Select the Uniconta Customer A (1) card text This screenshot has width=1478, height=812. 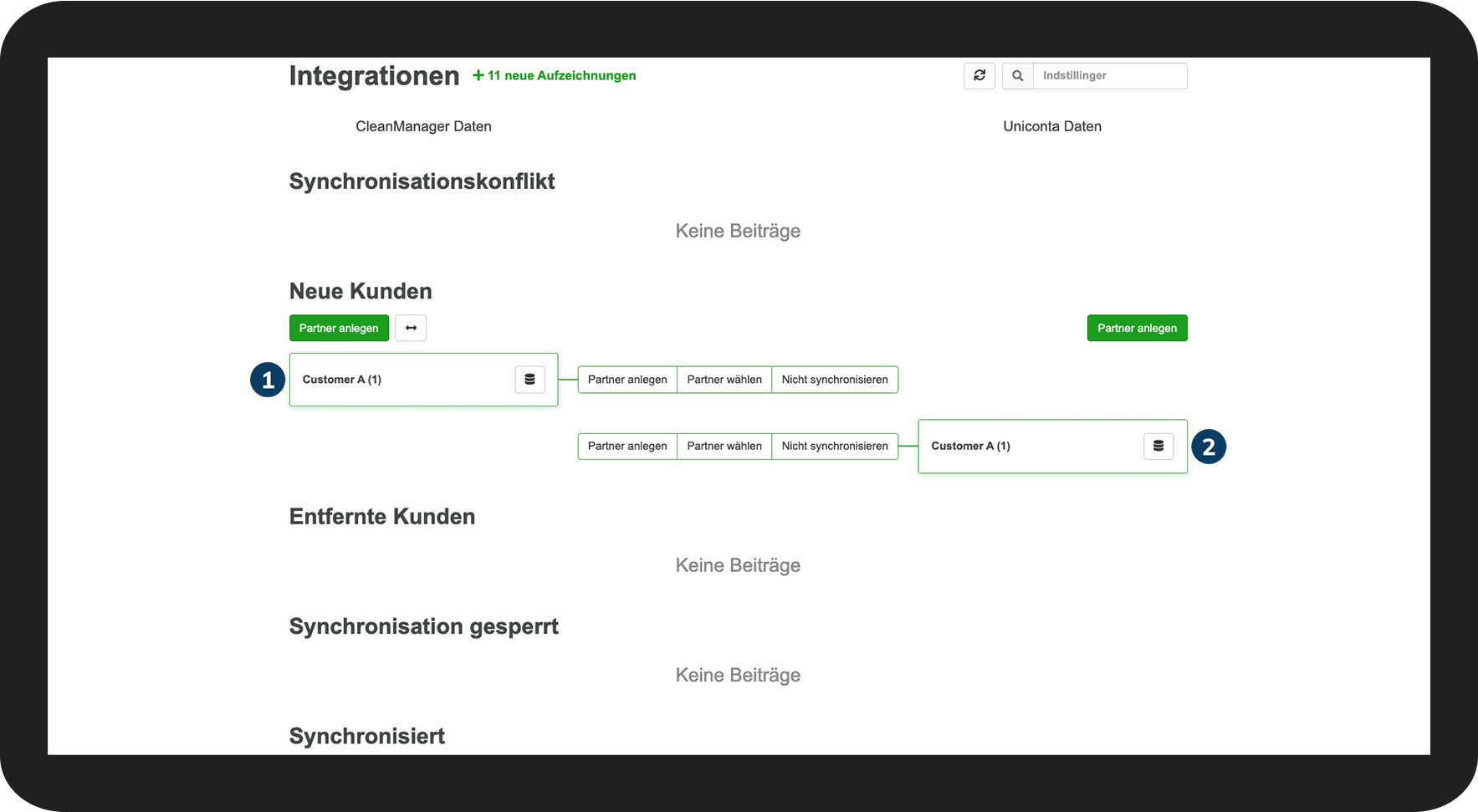[x=971, y=446]
